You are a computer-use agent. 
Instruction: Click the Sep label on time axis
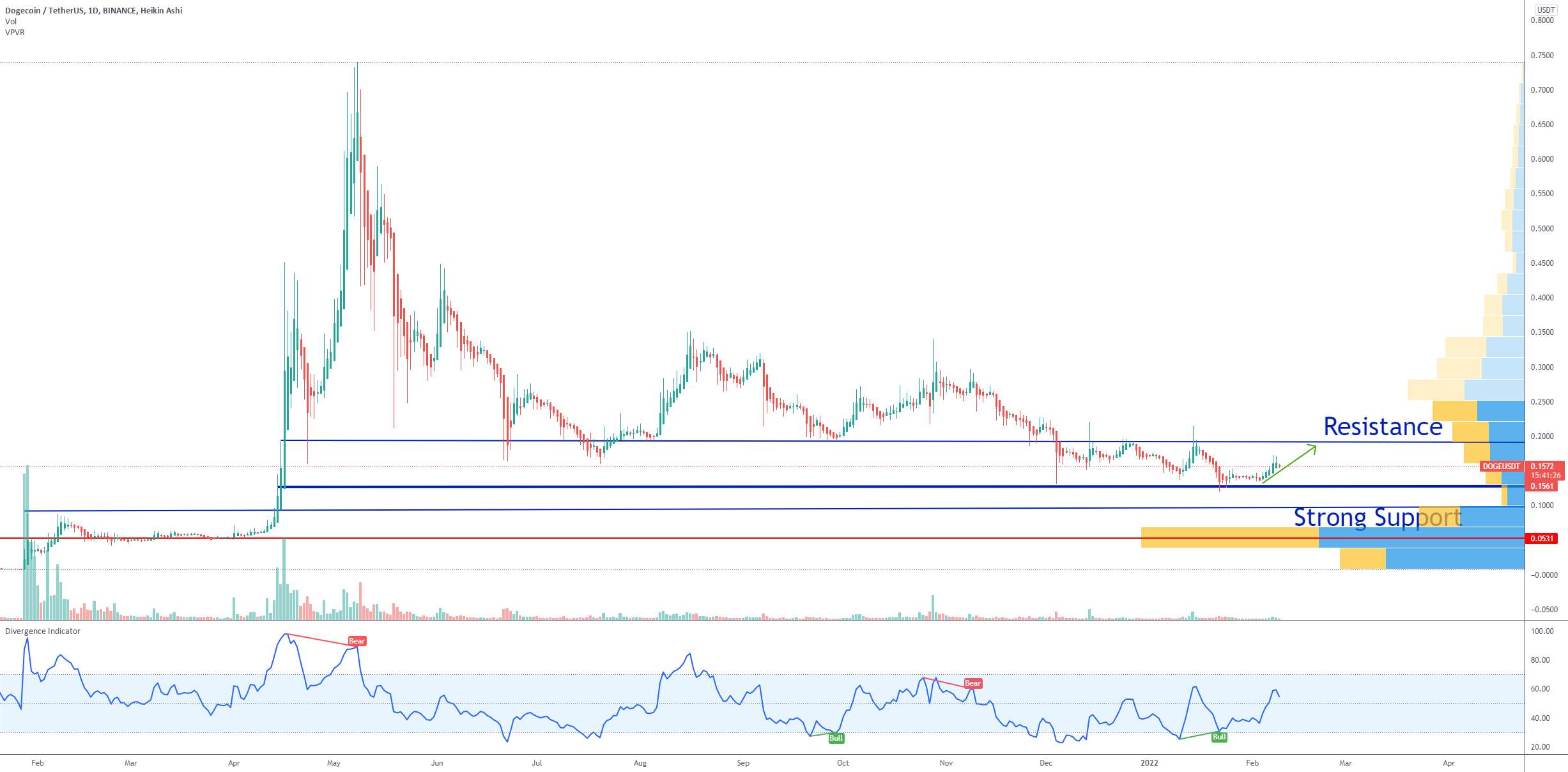pos(743,763)
